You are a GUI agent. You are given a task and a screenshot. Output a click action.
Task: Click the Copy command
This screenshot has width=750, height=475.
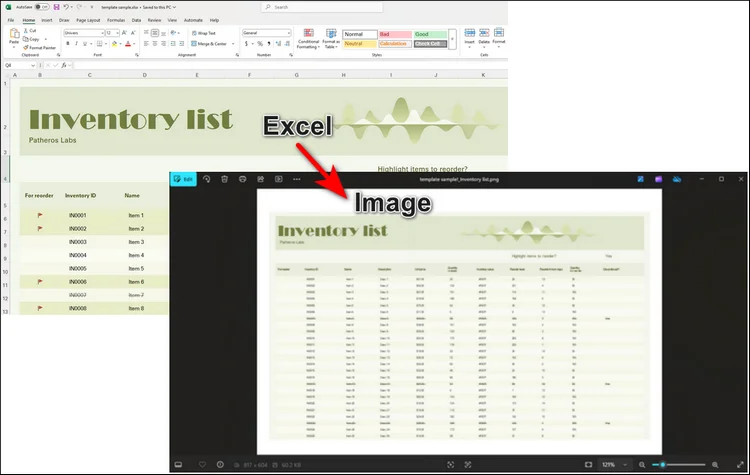tap(32, 39)
